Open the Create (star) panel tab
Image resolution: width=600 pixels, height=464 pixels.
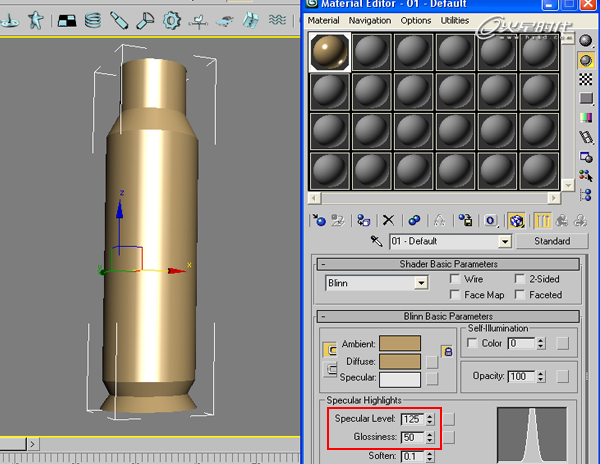36,20
